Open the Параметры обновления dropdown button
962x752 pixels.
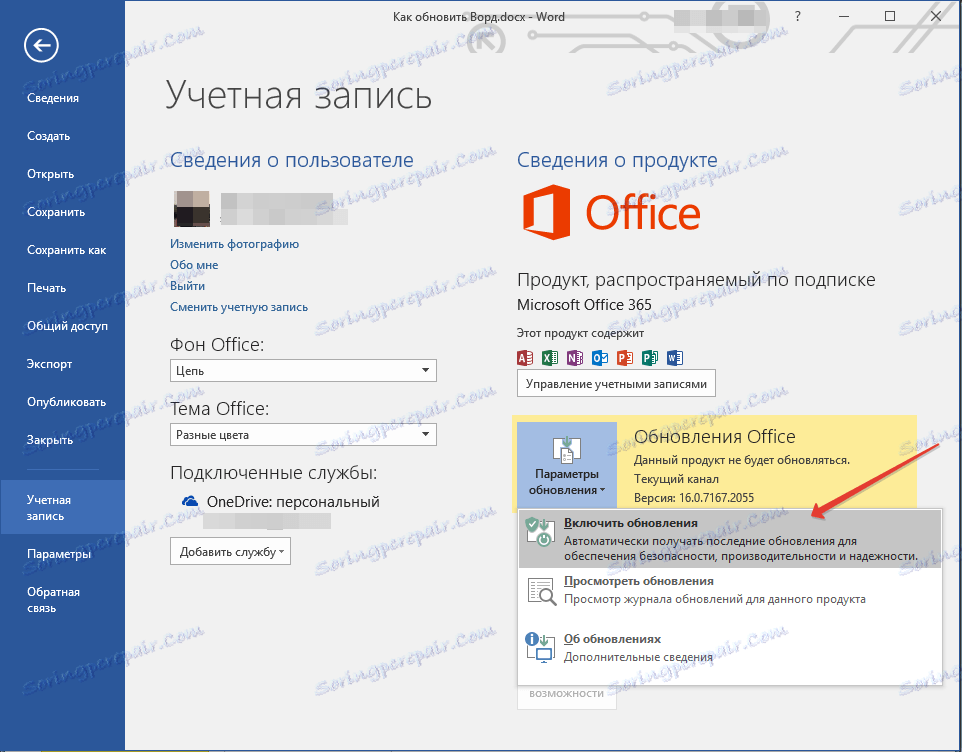(x=567, y=466)
